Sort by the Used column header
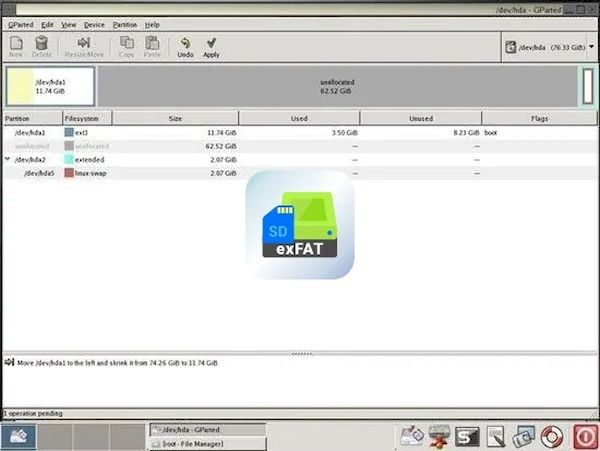 [x=299, y=119]
